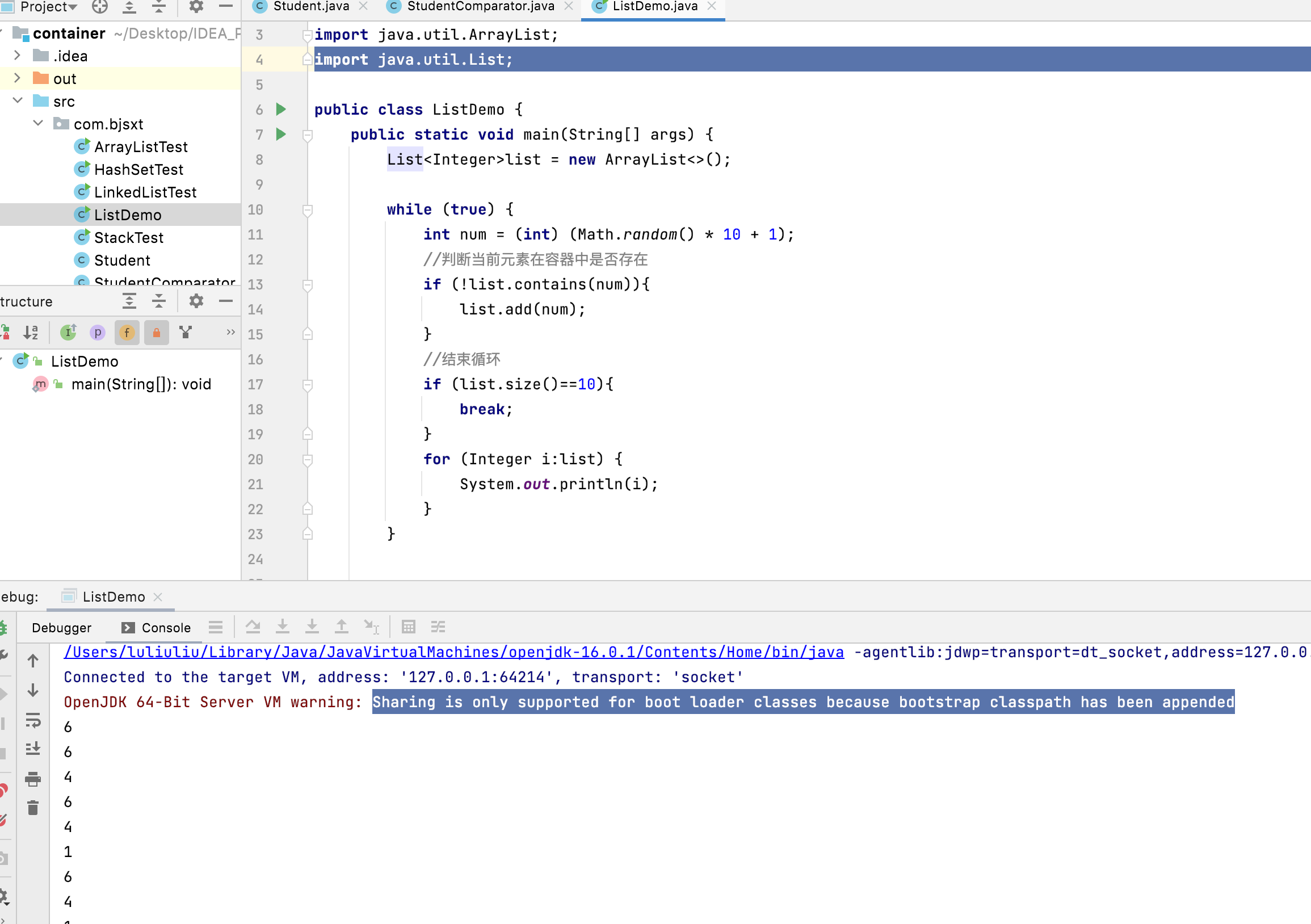Click Trace Current Stream Chain icon
This screenshot has width=1311, height=924.
[x=438, y=627]
